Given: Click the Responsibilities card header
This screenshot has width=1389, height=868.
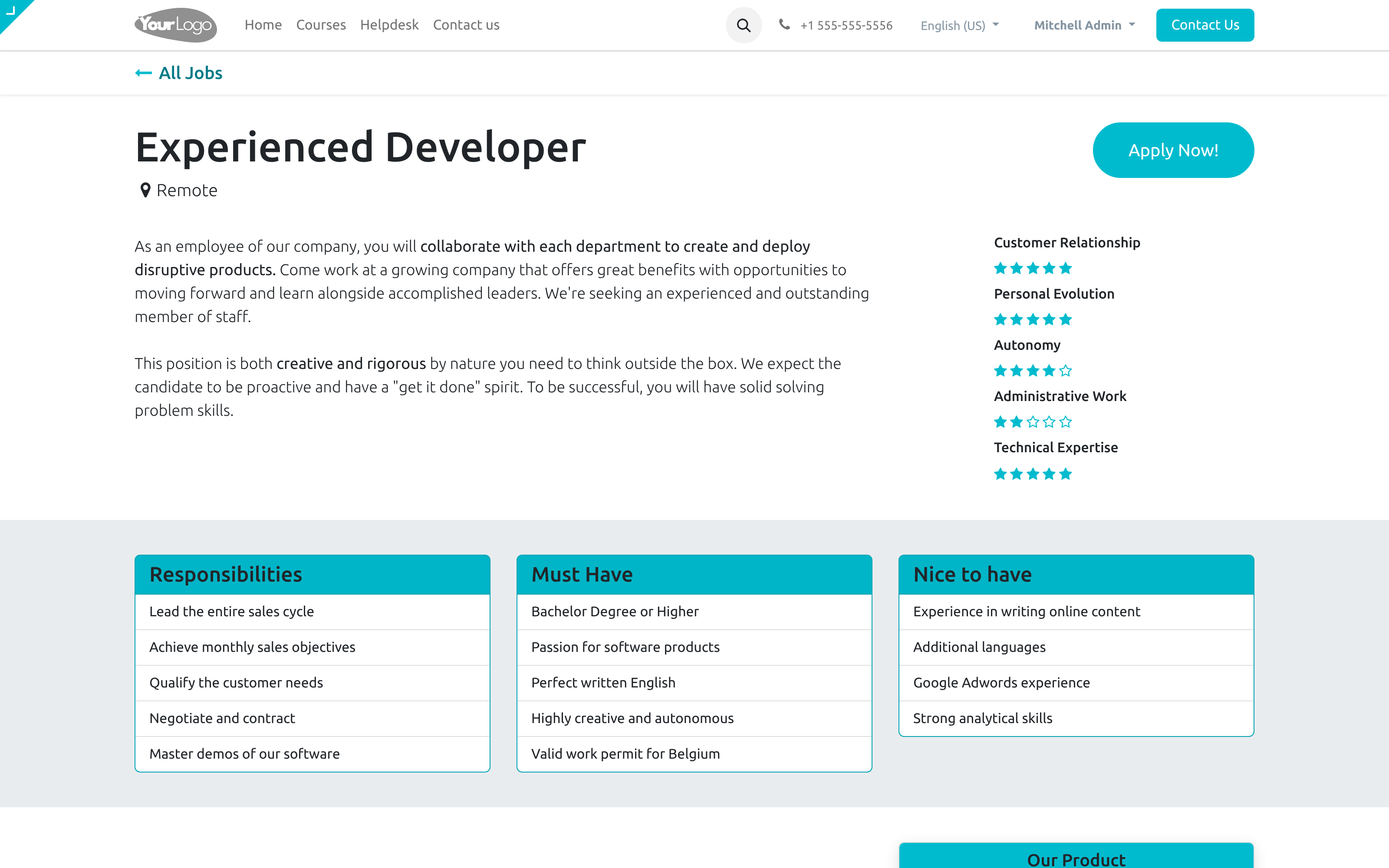Looking at the screenshot, I should 312,574.
